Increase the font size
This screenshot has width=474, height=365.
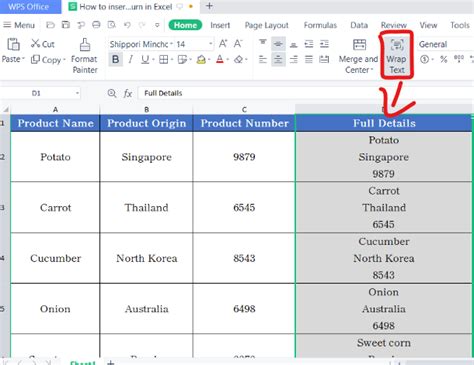tap(223, 44)
